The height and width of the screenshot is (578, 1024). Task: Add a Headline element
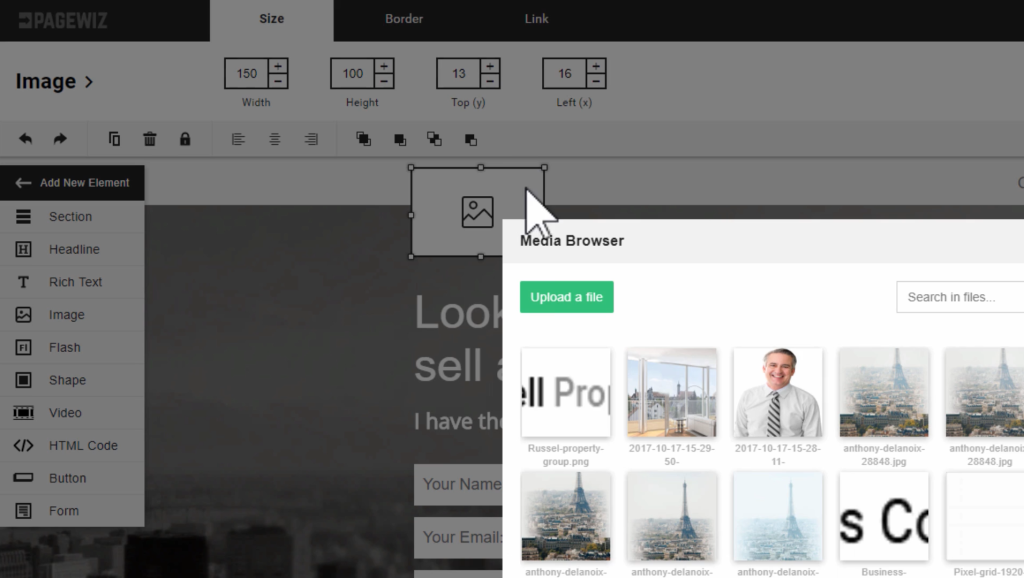point(72,249)
